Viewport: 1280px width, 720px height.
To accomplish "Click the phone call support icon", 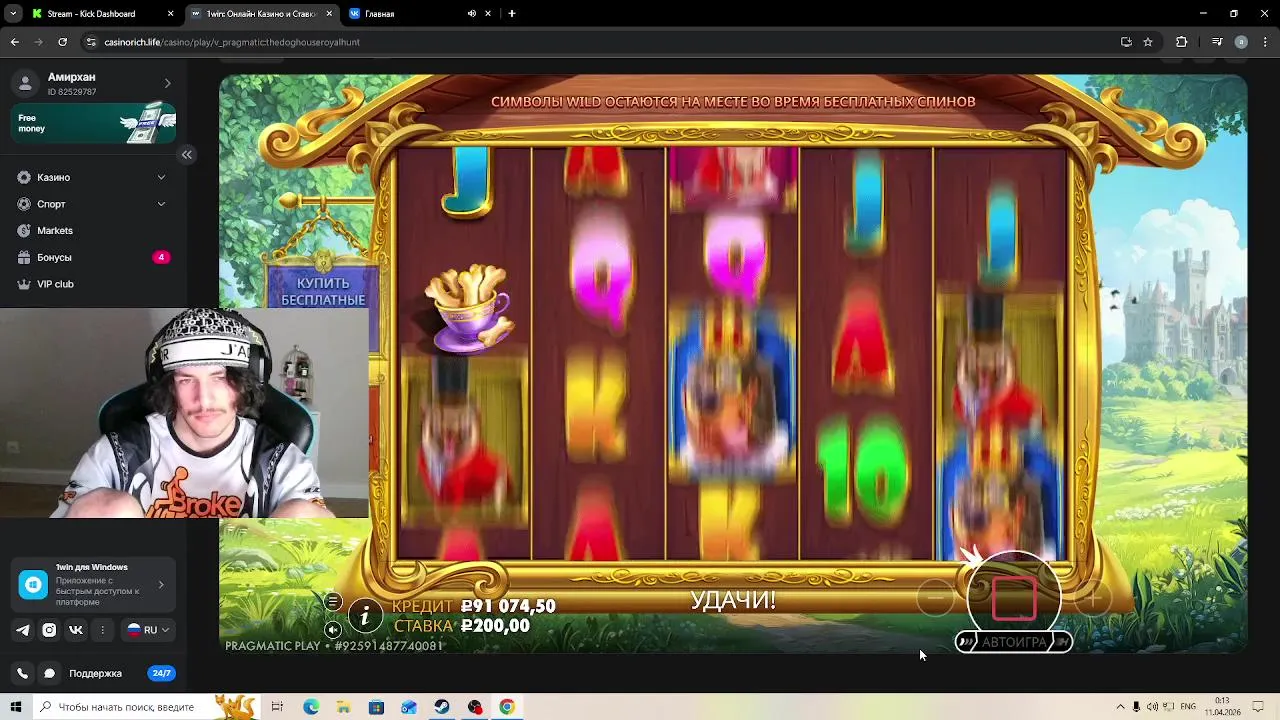I will click(x=23, y=673).
